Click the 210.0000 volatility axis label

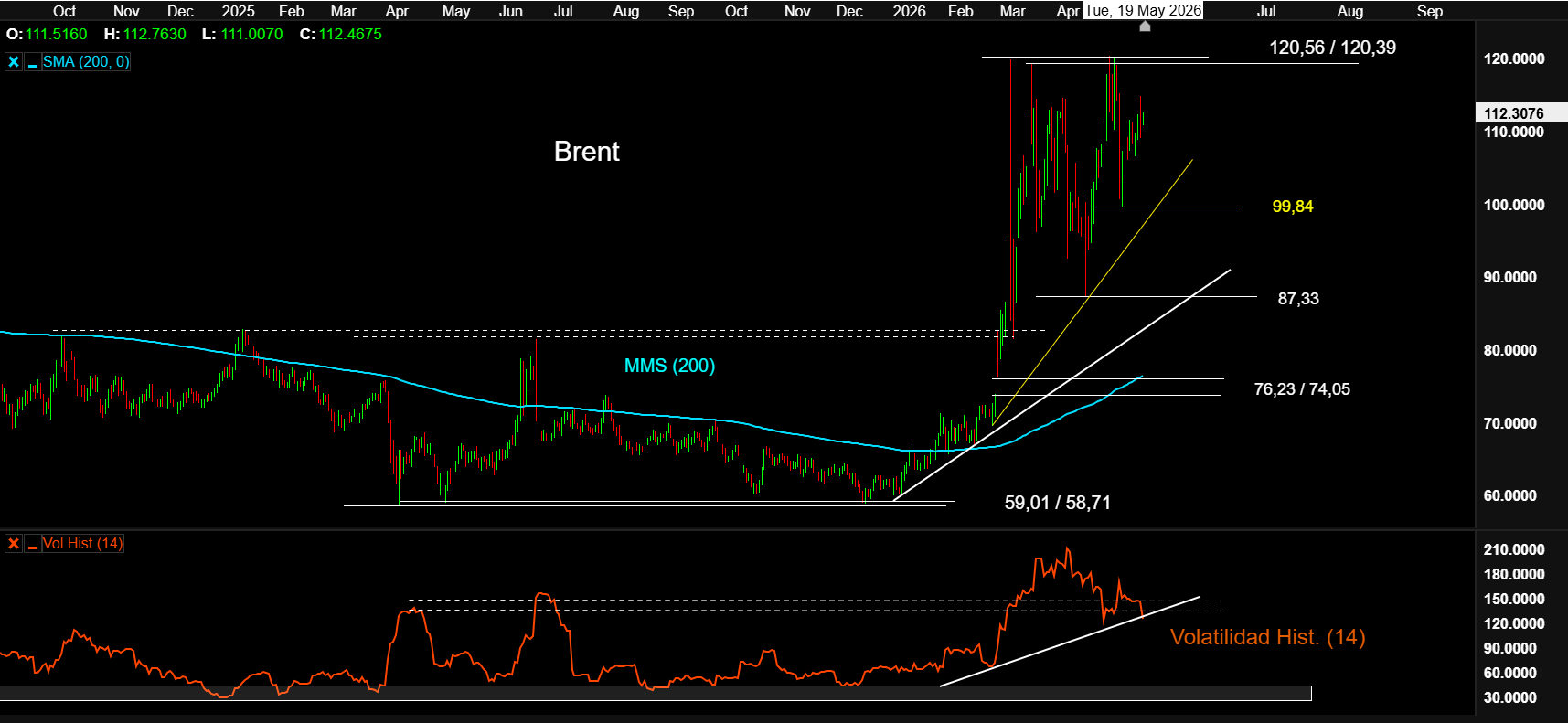(1514, 549)
